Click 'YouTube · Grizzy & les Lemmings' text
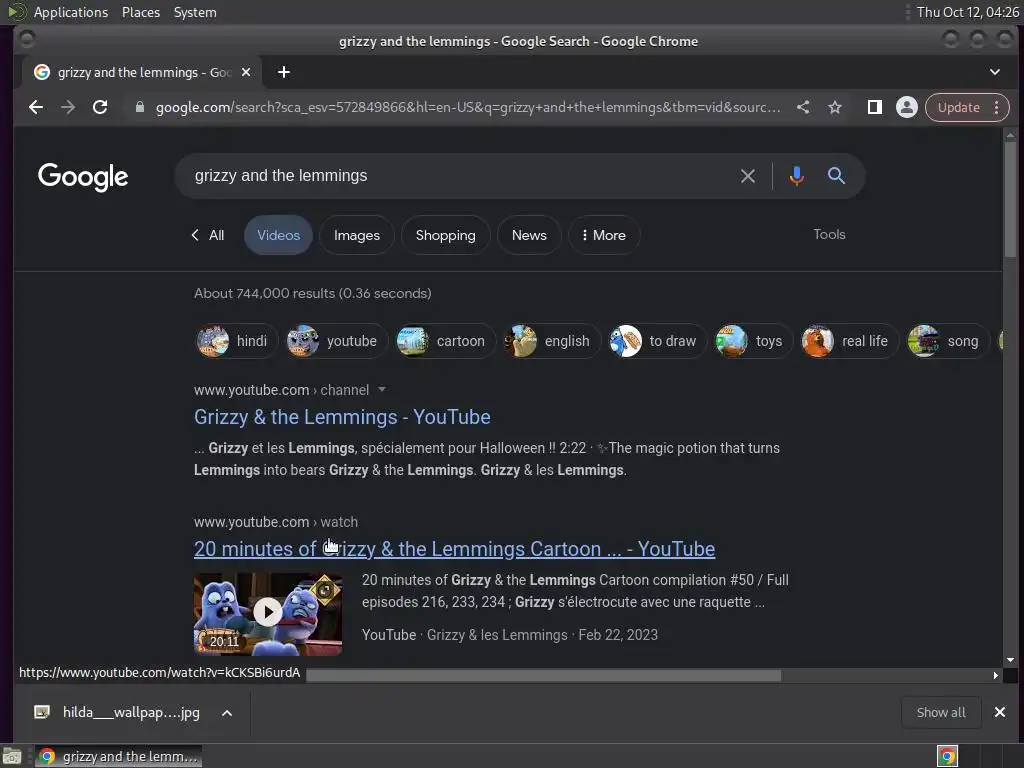The image size is (1024, 768). (464, 635)
